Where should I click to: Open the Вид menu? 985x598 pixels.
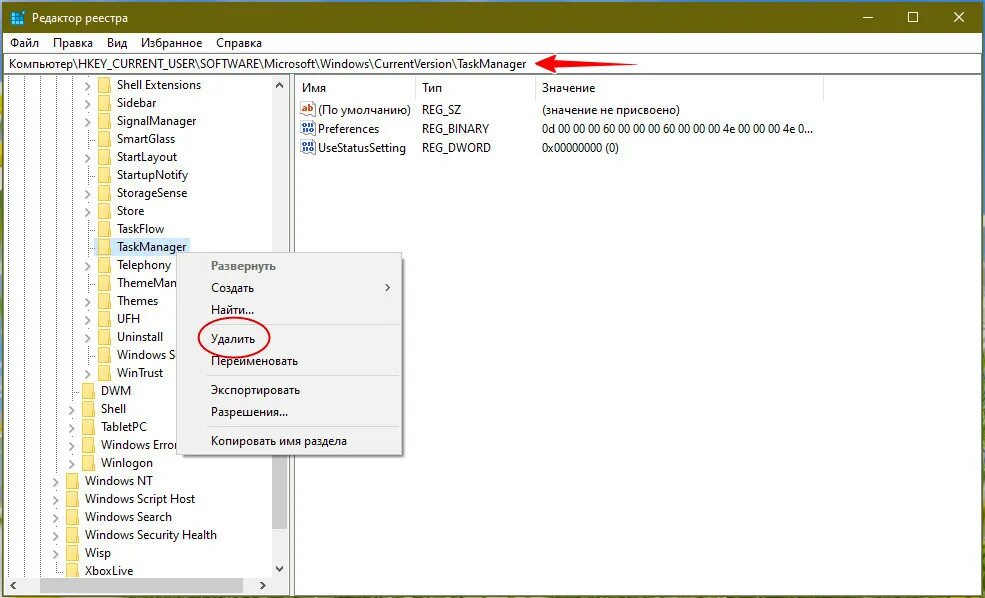coord(117,43)
